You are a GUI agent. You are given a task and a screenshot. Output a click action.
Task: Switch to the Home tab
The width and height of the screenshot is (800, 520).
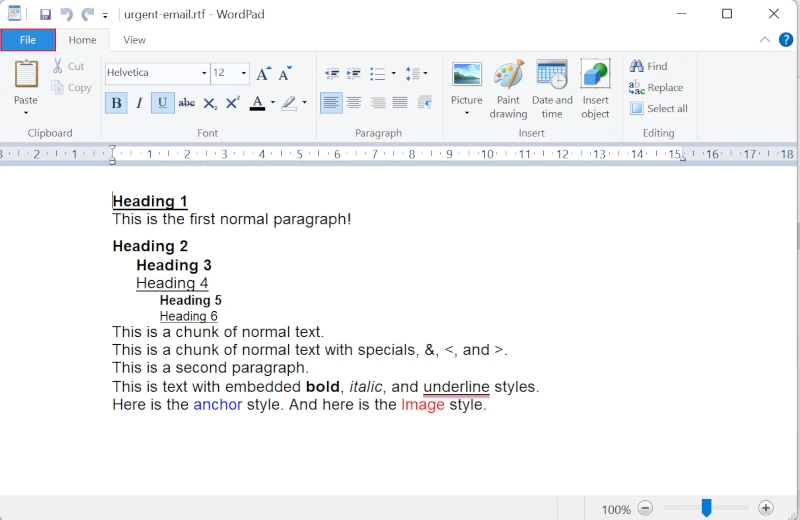(82, 40)
